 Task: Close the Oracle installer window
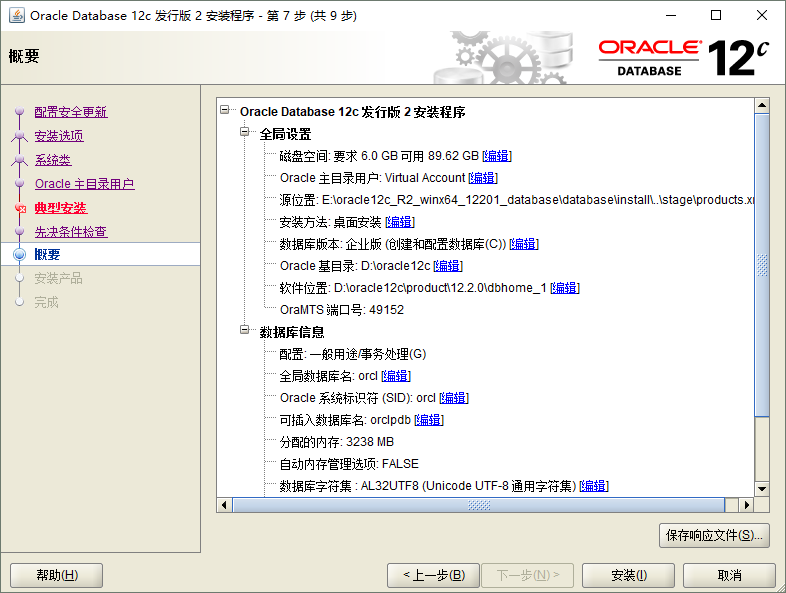coord(762,16)
